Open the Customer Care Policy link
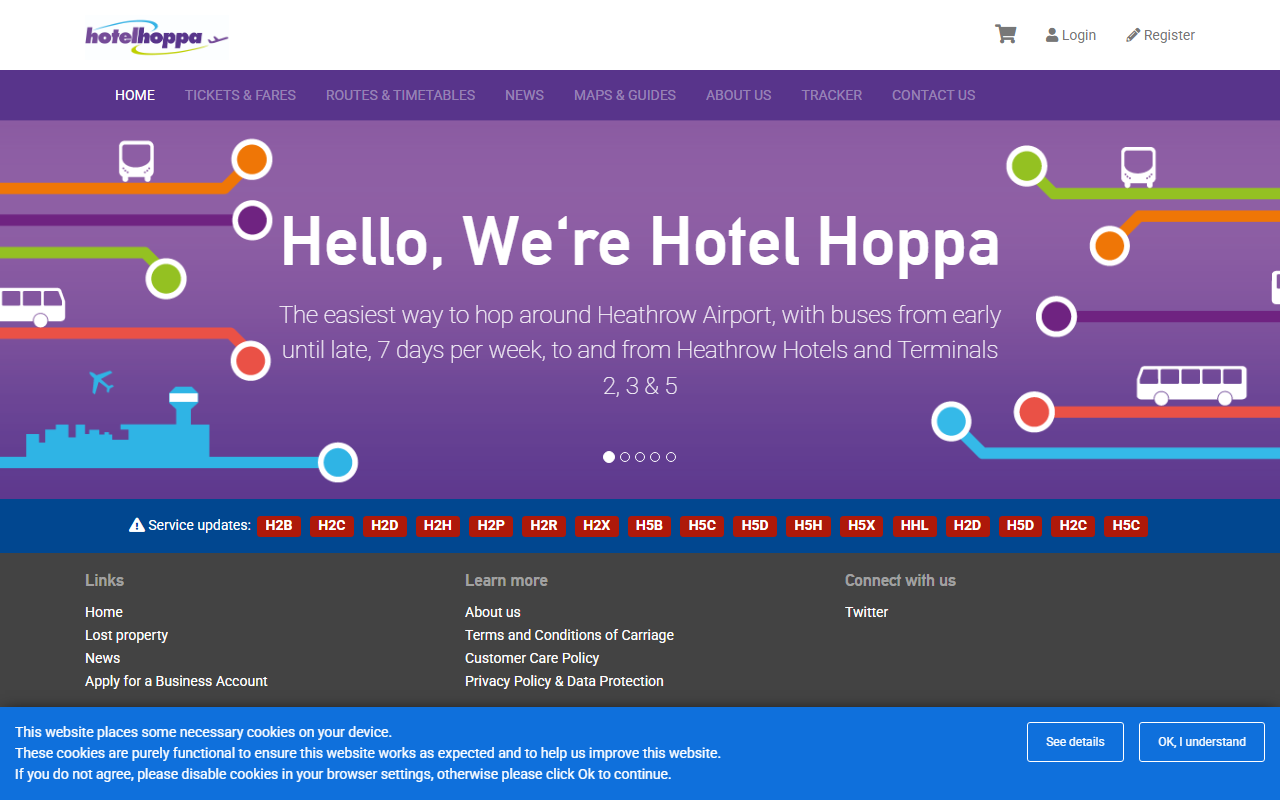Image resolution: width=1280 pixels, height=800 pixels. pyautogui.click(x=532, y=658)
